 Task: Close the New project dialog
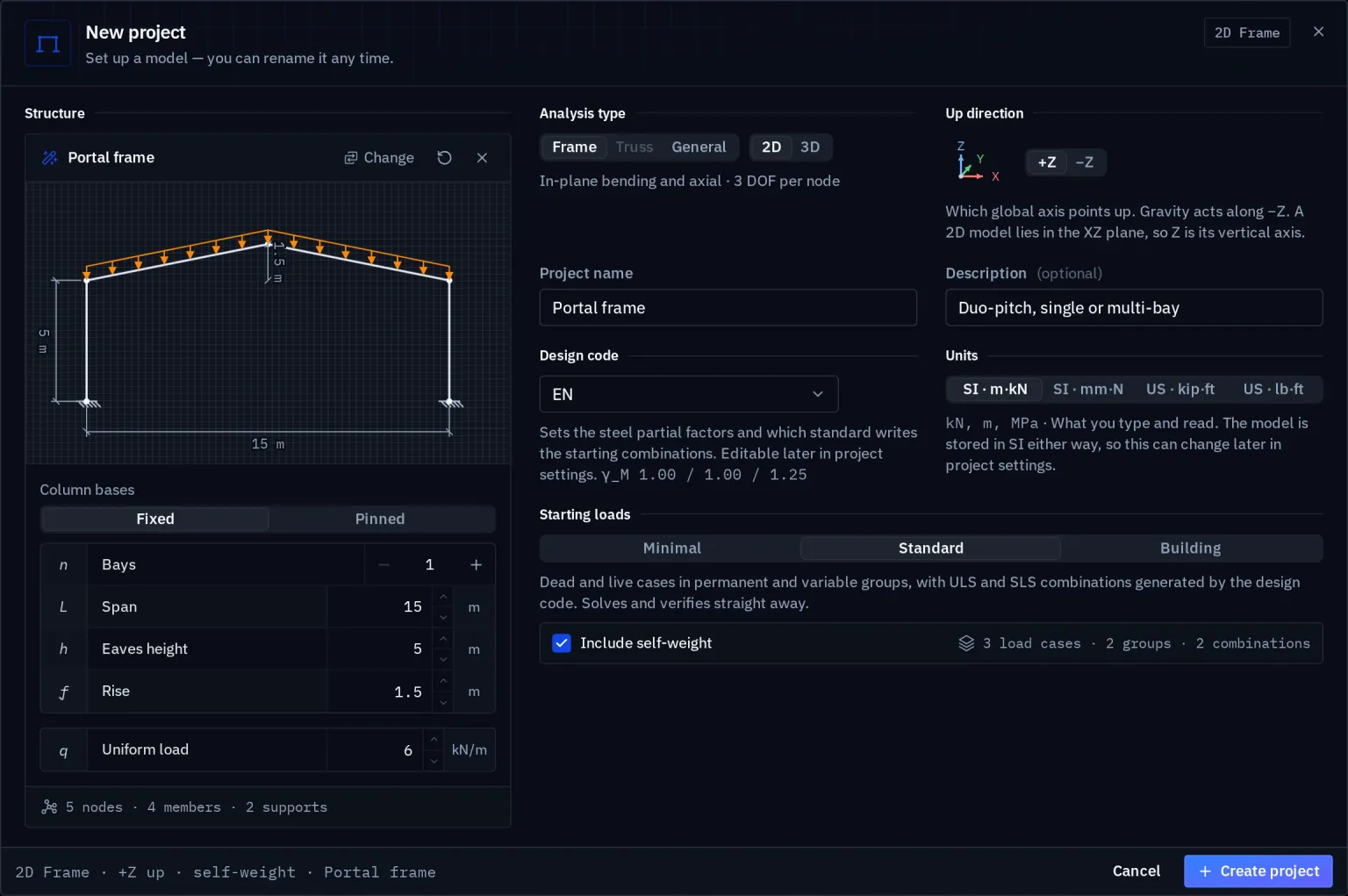pos(1318,32)
